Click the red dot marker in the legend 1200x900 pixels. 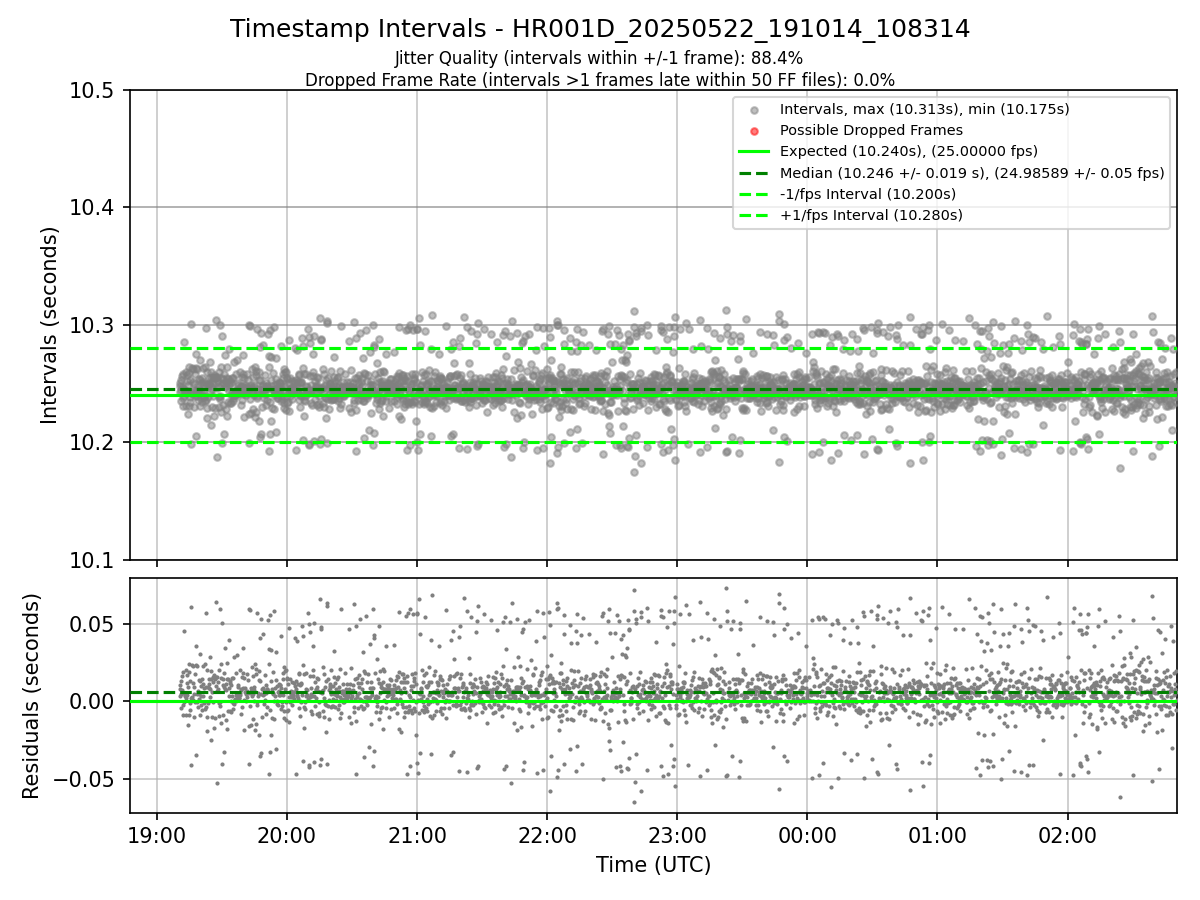[755, 131]
